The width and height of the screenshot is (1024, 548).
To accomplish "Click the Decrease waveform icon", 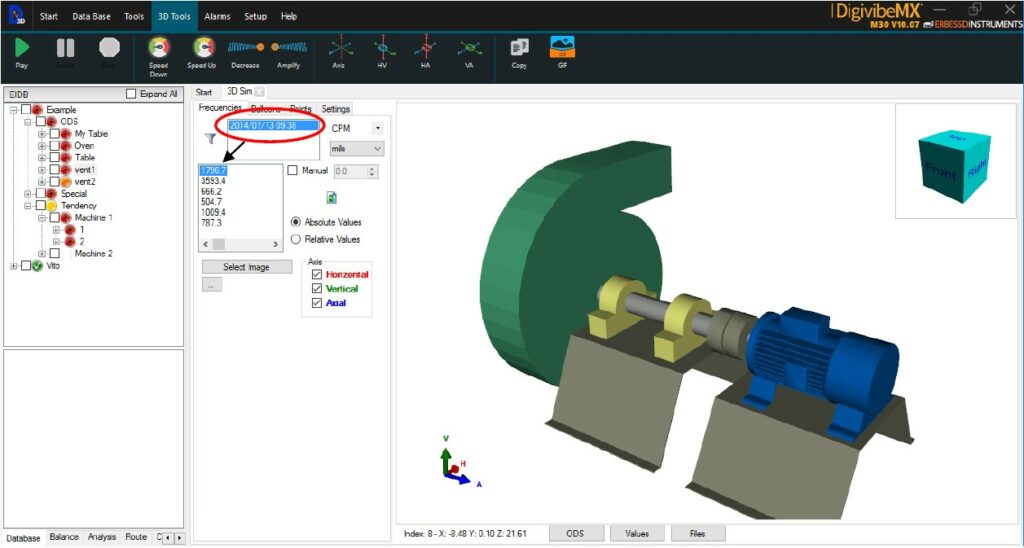I will [246, 47].
